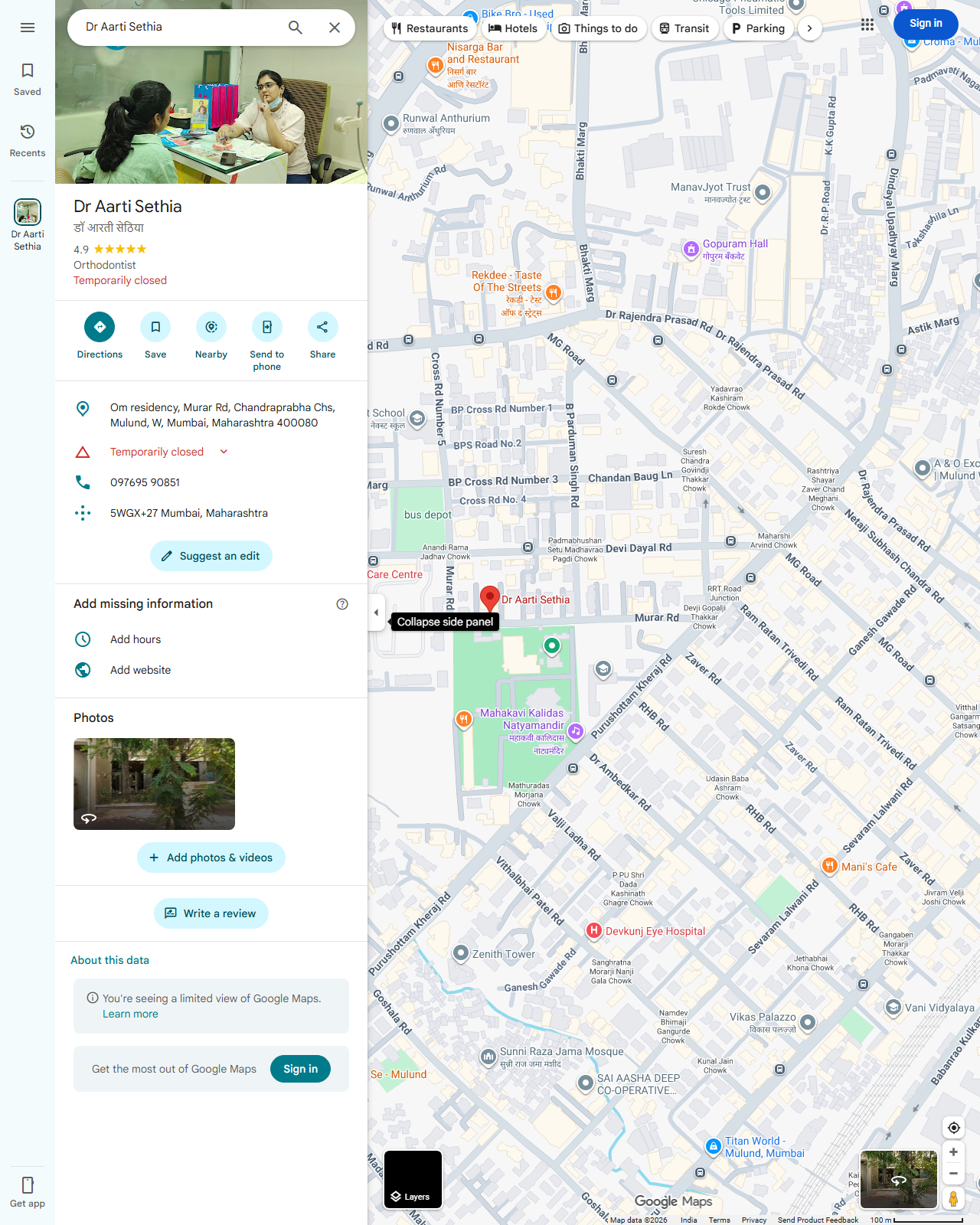Zoom out on the map
Viewport: 980px width, 1225px height.
[x=953, y=1173]
